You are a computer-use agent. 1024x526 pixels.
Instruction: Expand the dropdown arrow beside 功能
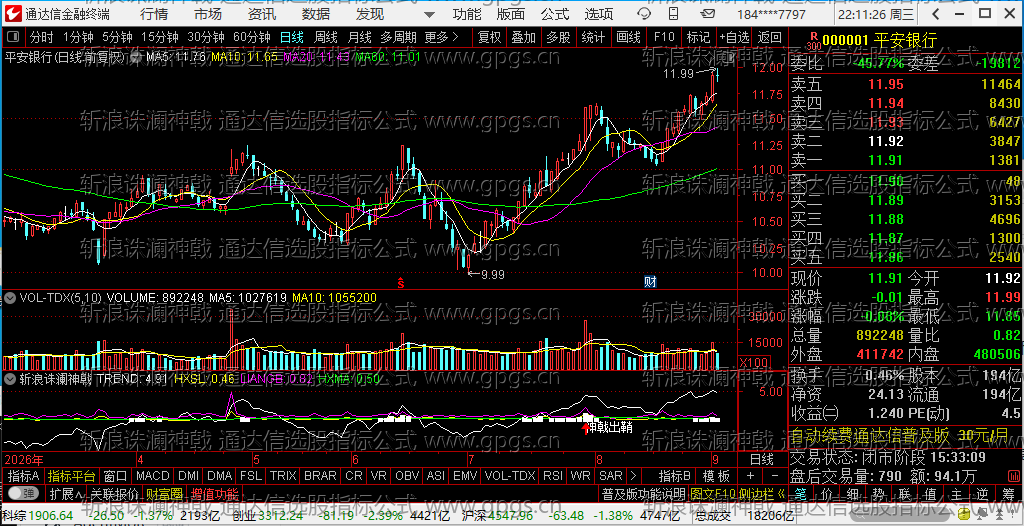pos(429,14)
